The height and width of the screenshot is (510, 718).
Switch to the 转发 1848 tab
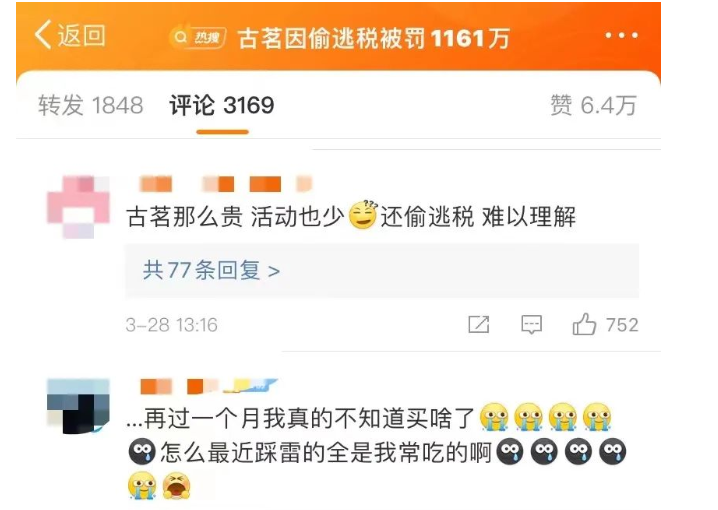tap(91, 105)
